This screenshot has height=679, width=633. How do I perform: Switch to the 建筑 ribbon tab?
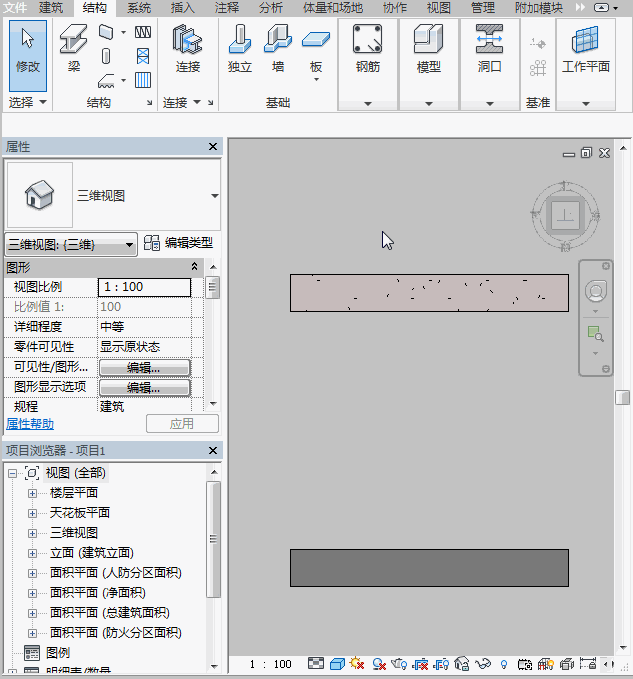(x=51, y=7)
